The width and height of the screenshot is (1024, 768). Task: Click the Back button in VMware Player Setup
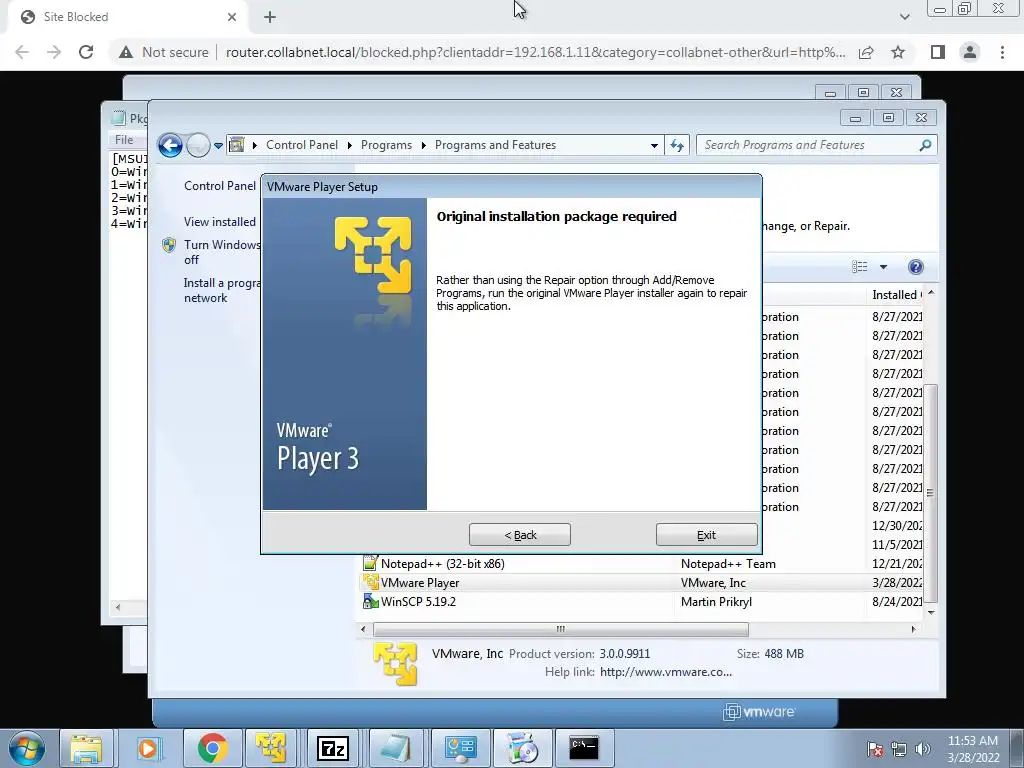519,535
